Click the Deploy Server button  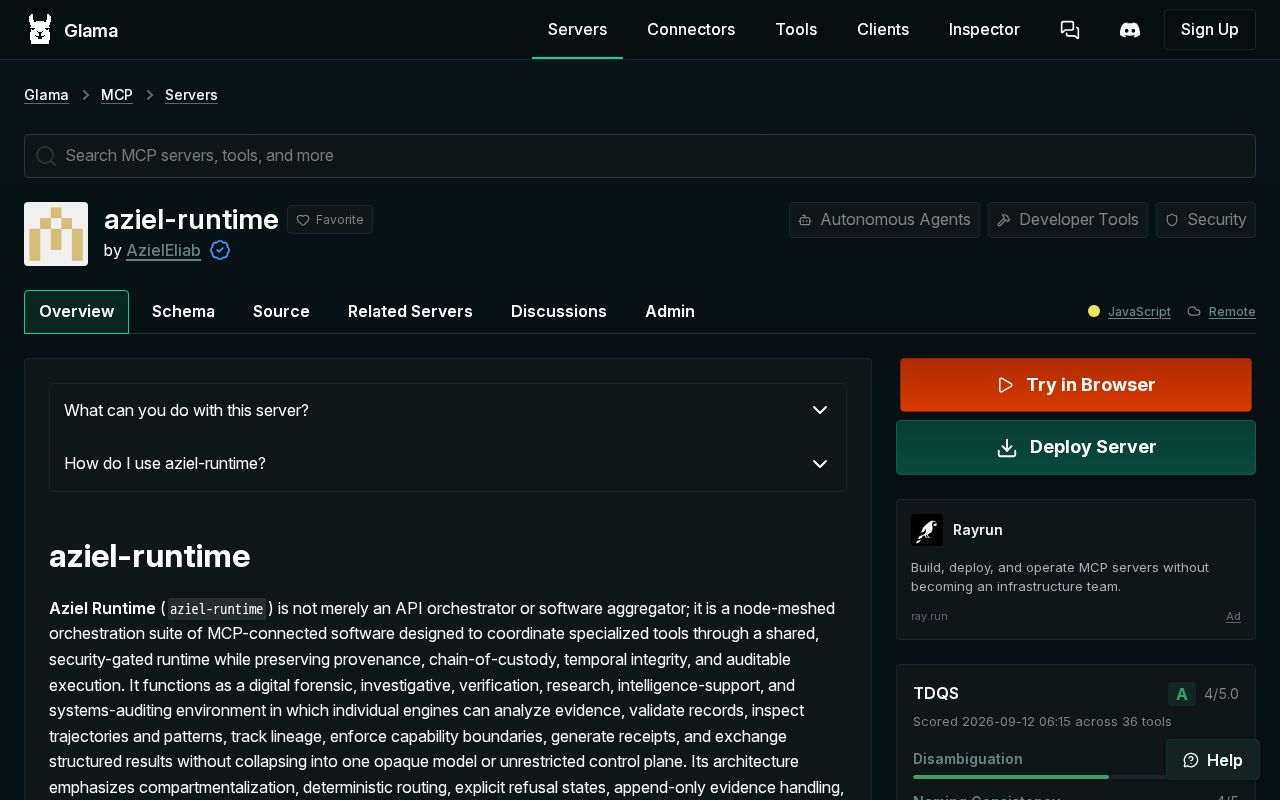point(1076,448)
